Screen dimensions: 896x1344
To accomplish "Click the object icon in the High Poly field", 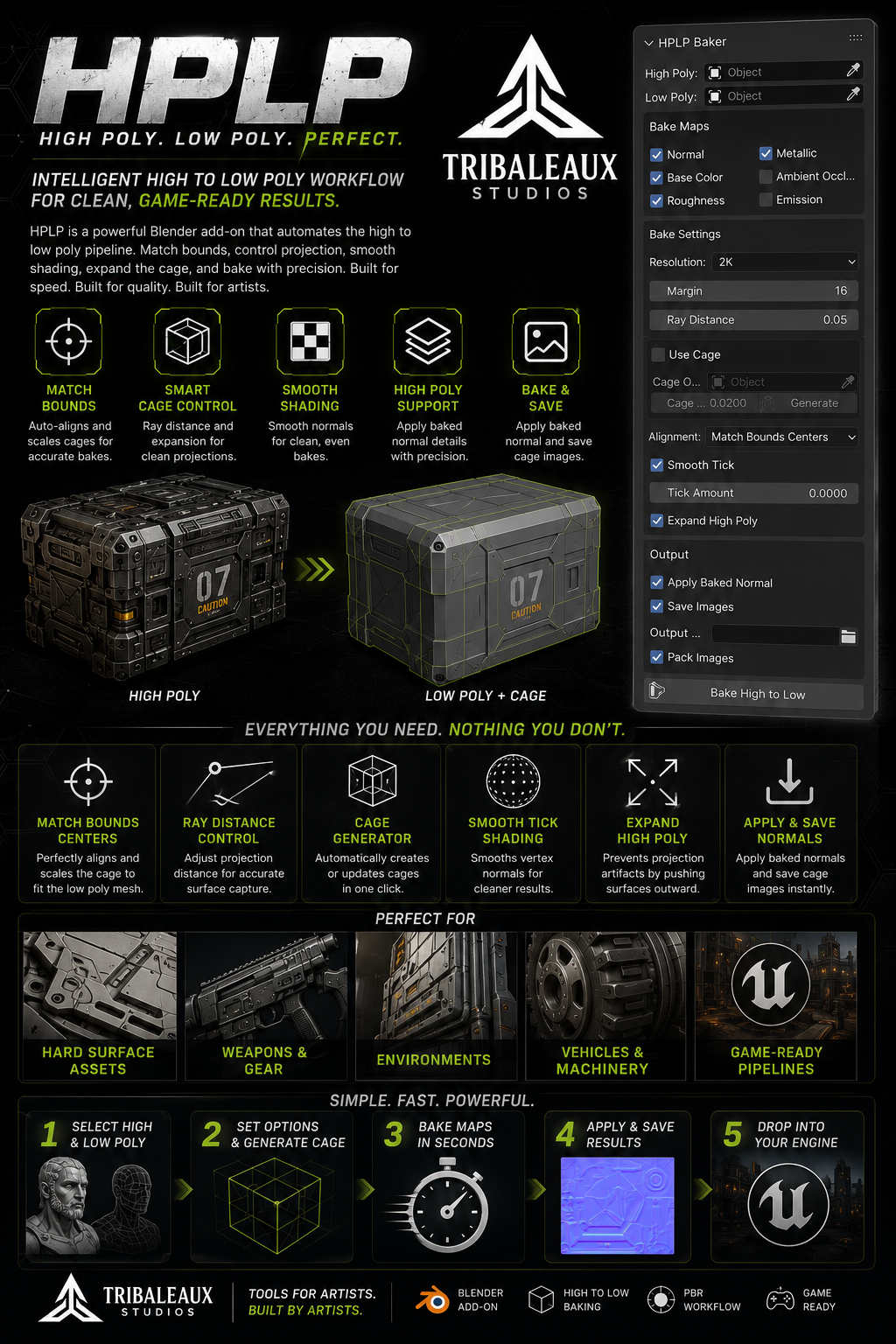I will 715,73.
